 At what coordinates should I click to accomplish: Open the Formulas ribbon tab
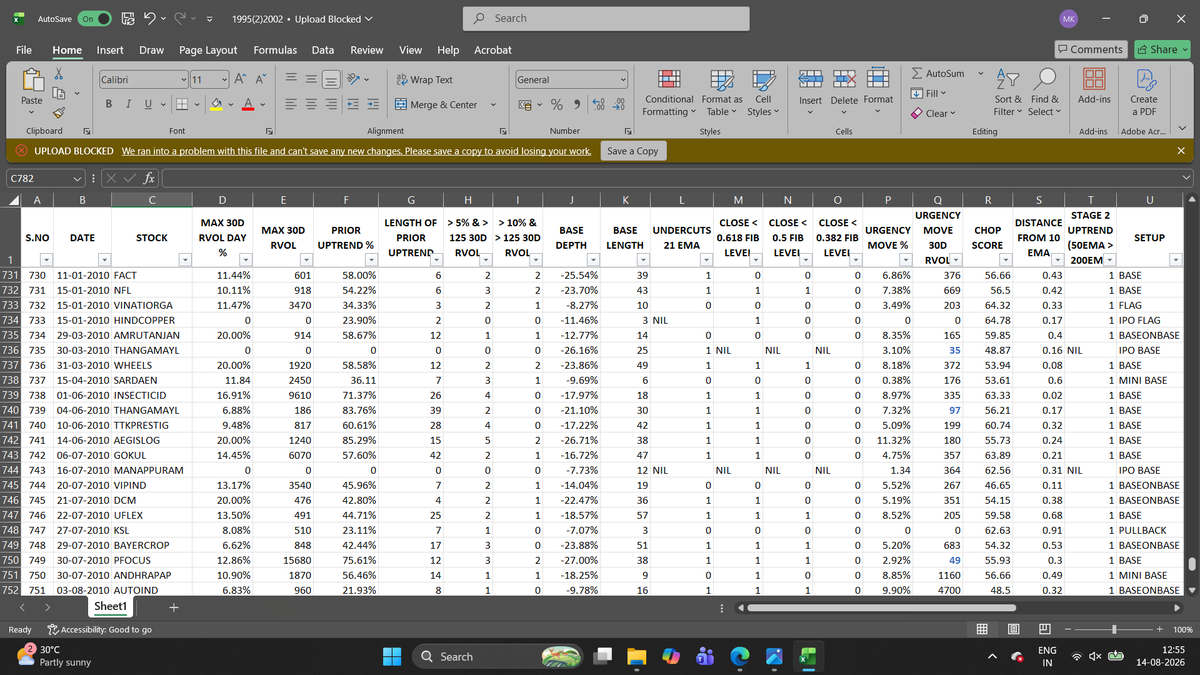coord(275,50)
